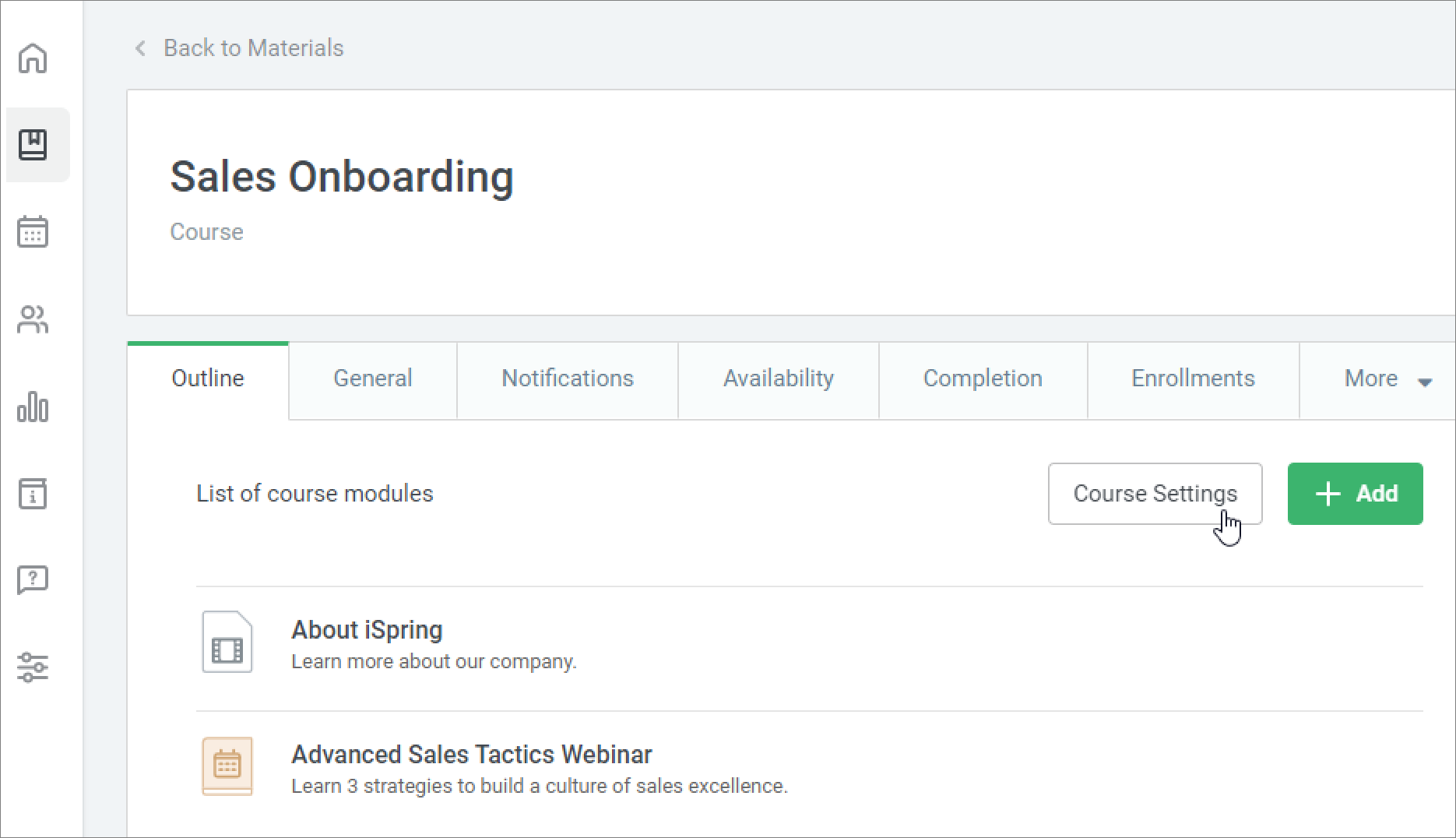This screenshot has height=838, width=1456.
Task: Click the Help question chat icon
Action: (33, 580)
